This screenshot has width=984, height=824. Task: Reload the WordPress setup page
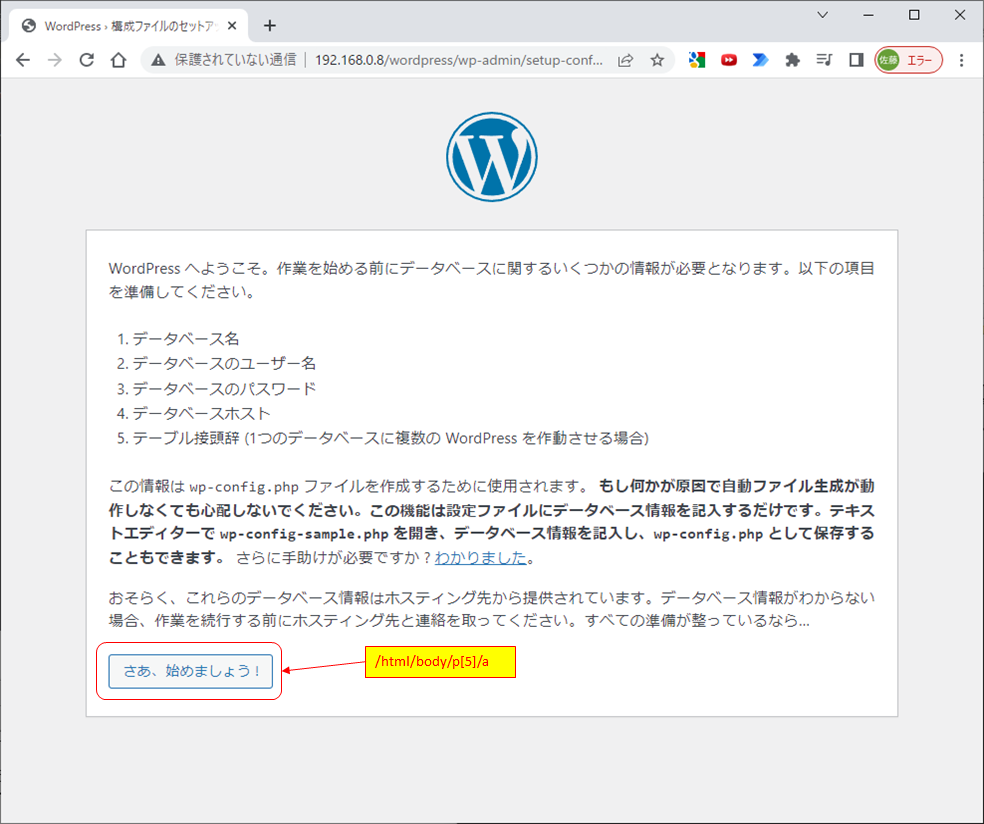pyautogui.click(x=87, y=60)
